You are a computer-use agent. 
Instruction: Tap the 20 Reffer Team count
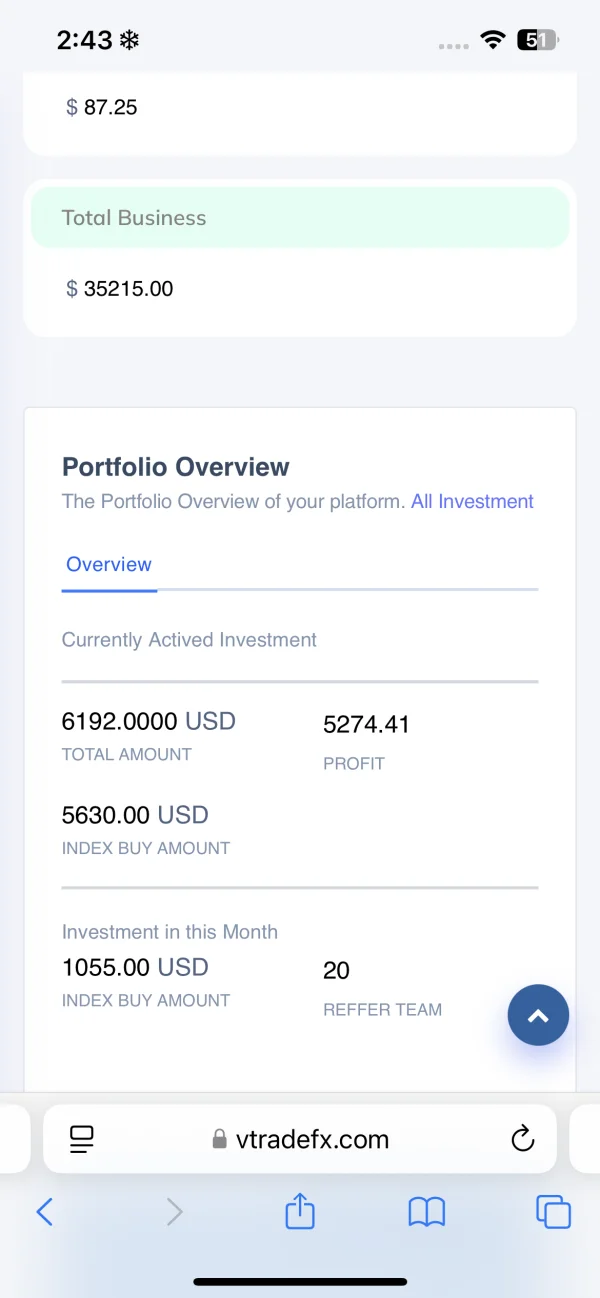pyautogui.click(x=336, y=970)
